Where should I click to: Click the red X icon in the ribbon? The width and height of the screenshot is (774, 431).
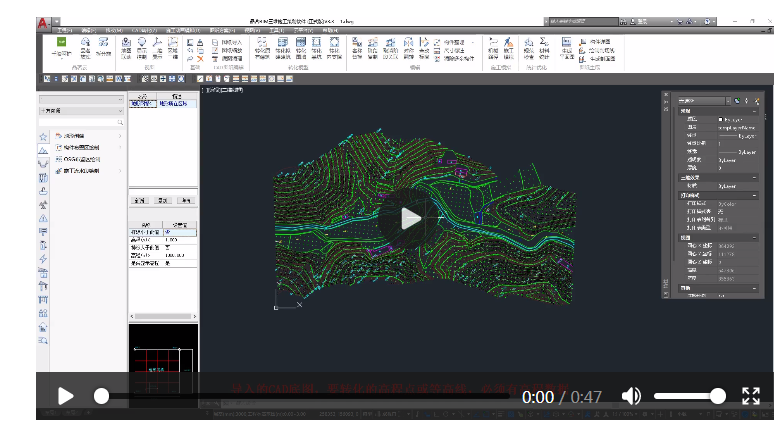tap(200, 59)
